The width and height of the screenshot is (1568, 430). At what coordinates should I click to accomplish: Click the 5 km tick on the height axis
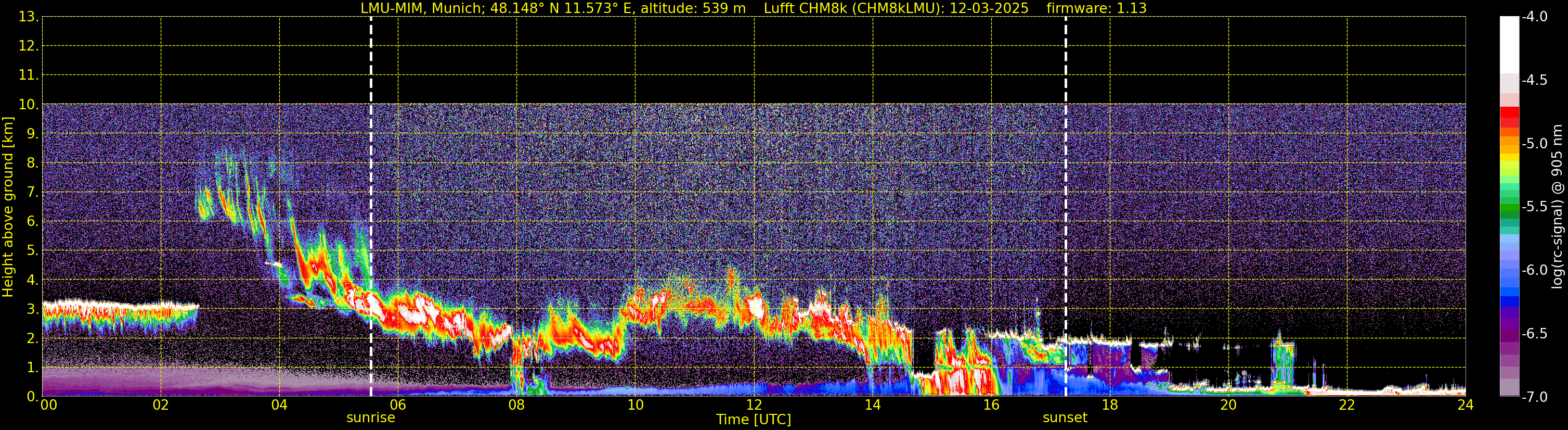point(32,251)
